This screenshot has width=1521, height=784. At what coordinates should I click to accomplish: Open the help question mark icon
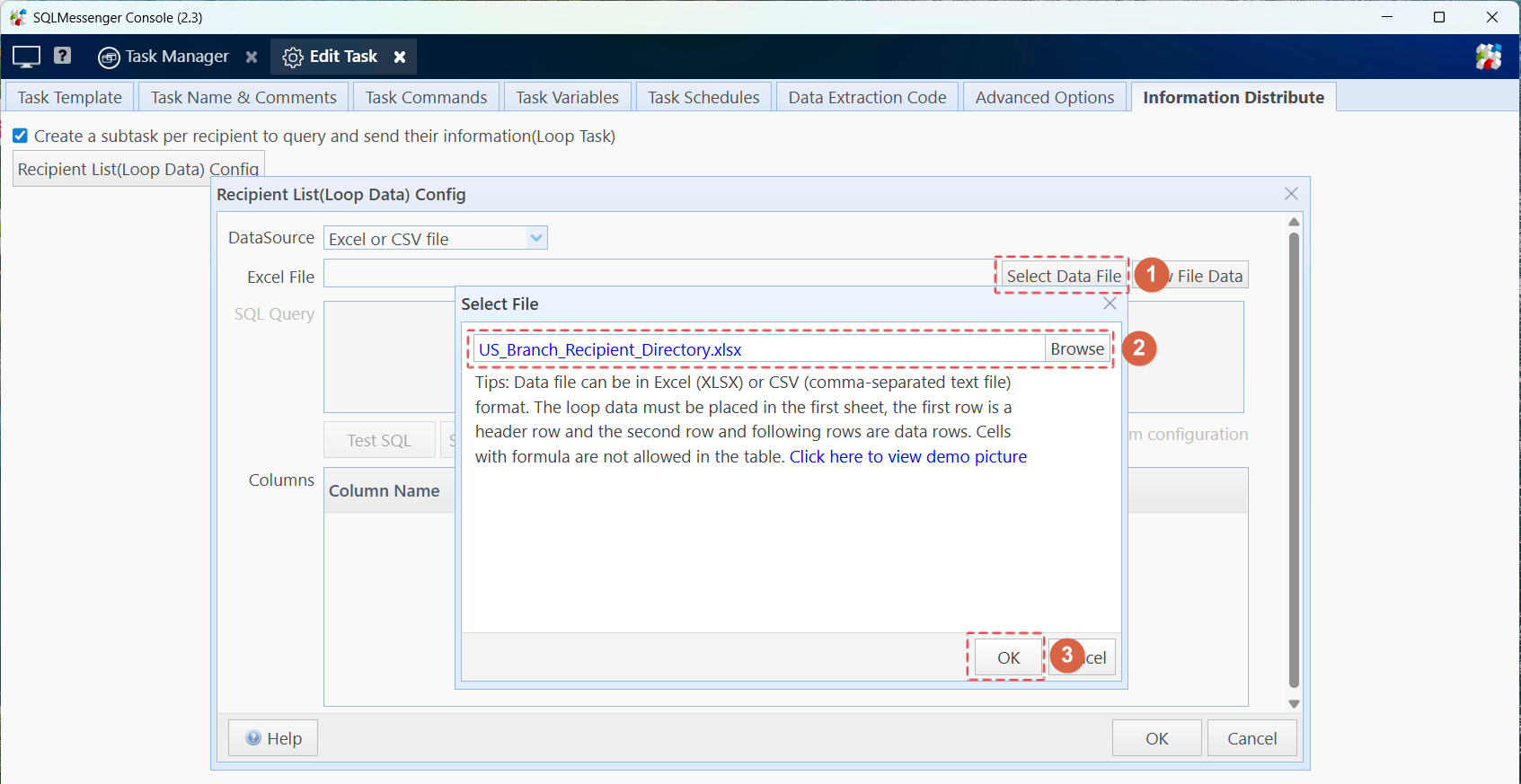coord(62,56)
